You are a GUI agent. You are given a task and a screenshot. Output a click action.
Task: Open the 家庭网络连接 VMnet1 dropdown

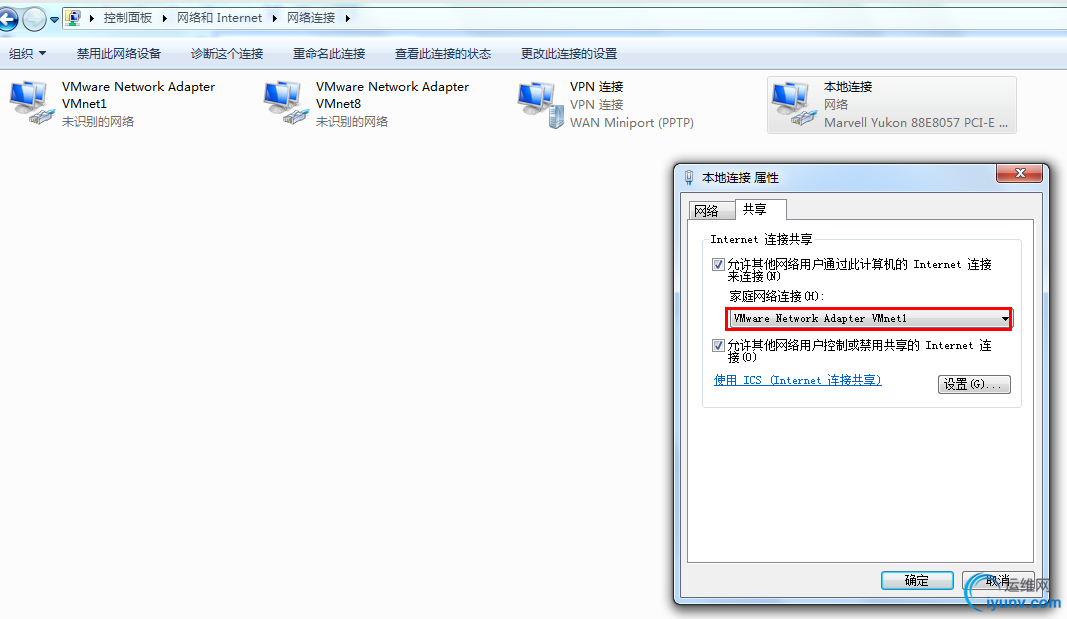[x=870, y=318]
